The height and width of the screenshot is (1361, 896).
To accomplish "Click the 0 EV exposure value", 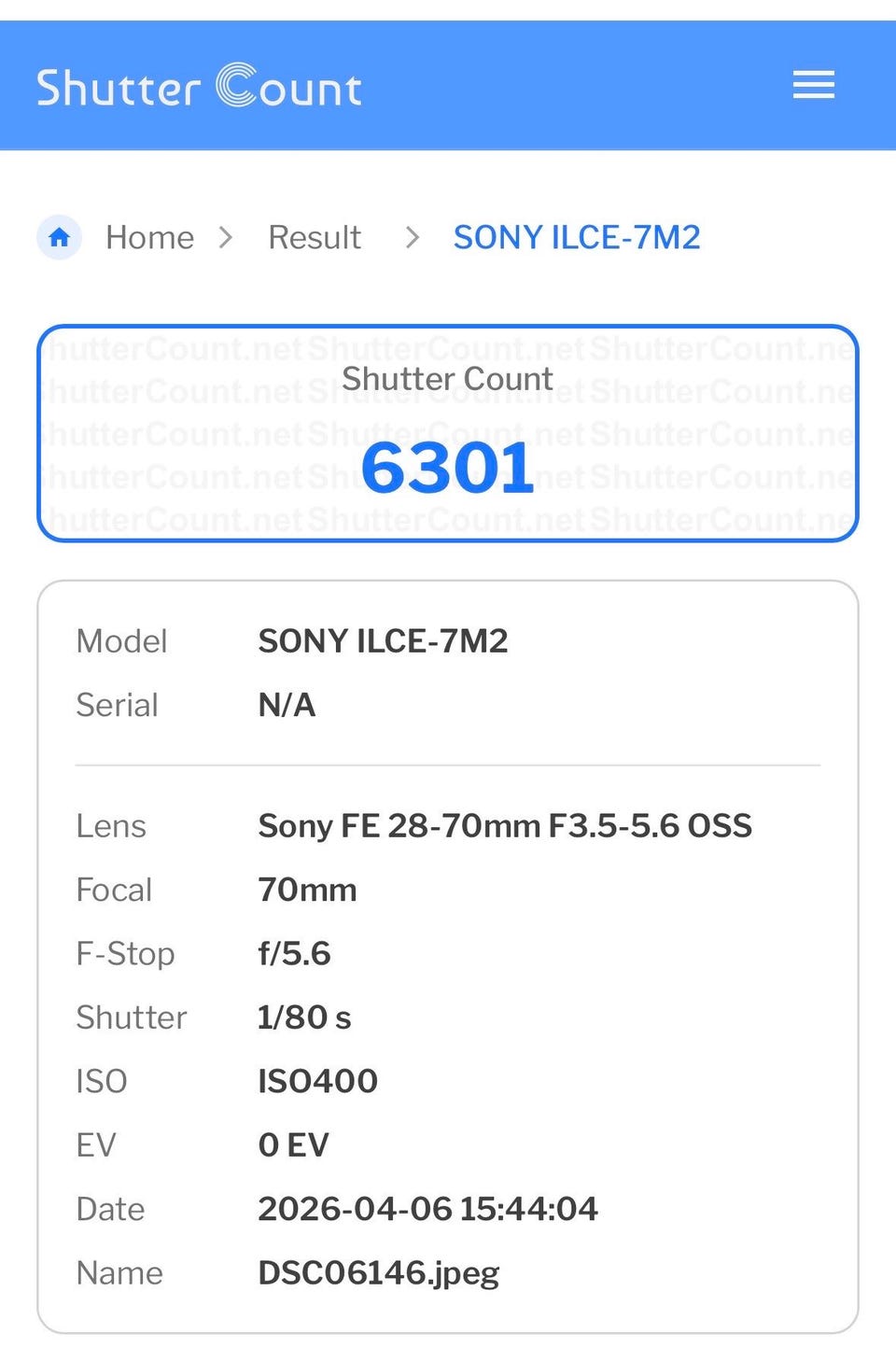I will [293, 1144].
